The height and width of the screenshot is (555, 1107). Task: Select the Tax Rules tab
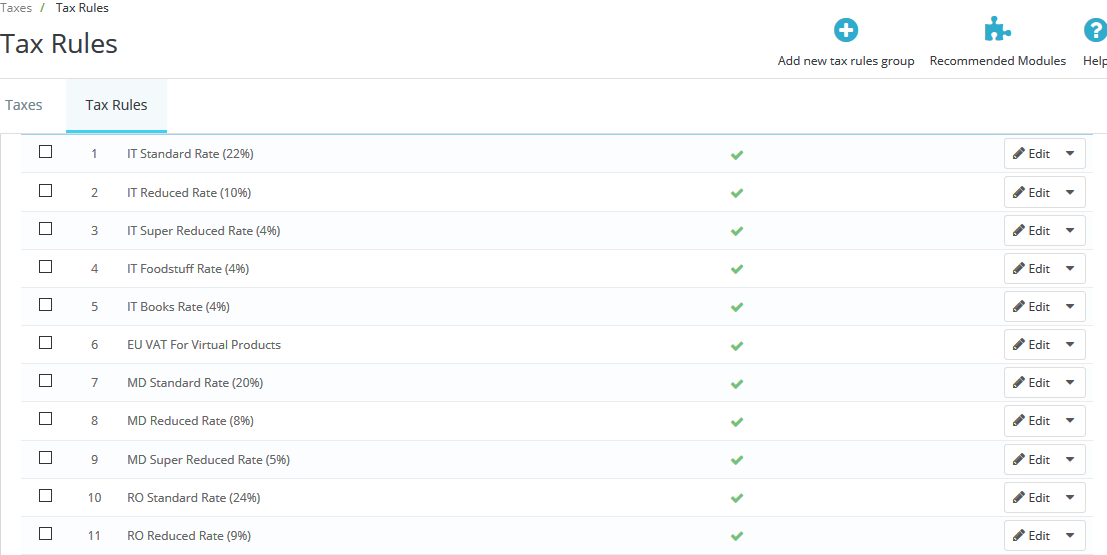pyautogui.click(x=116, y=105)
